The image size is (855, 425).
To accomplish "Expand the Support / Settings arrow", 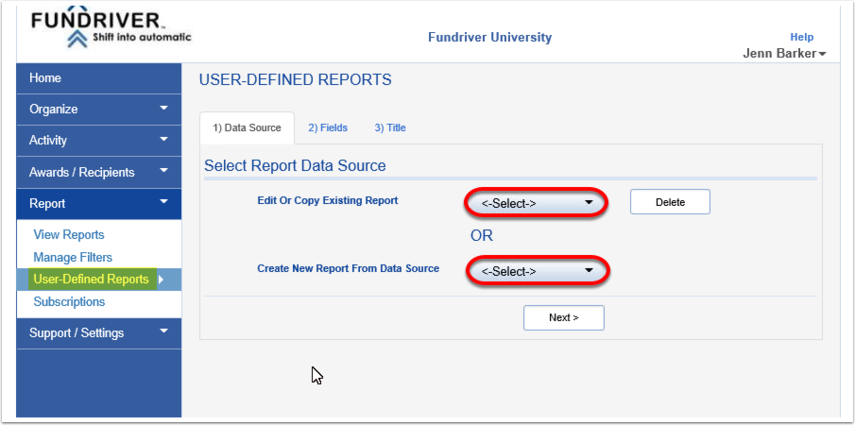I will (164, 332).
